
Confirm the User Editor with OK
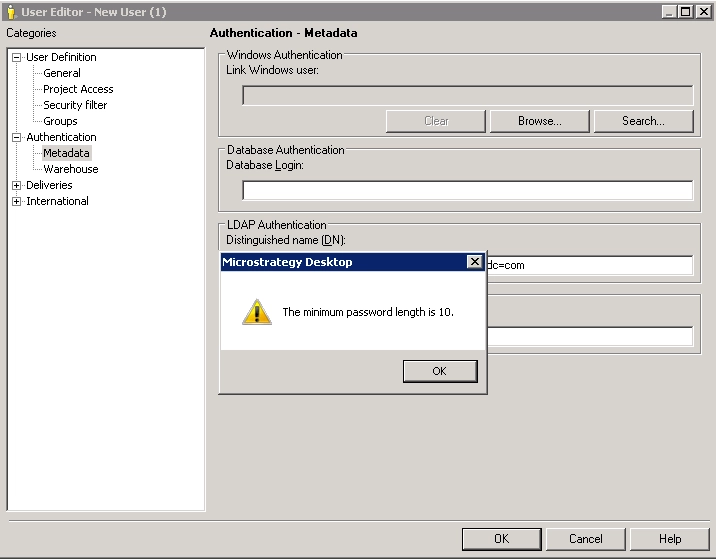501,539
